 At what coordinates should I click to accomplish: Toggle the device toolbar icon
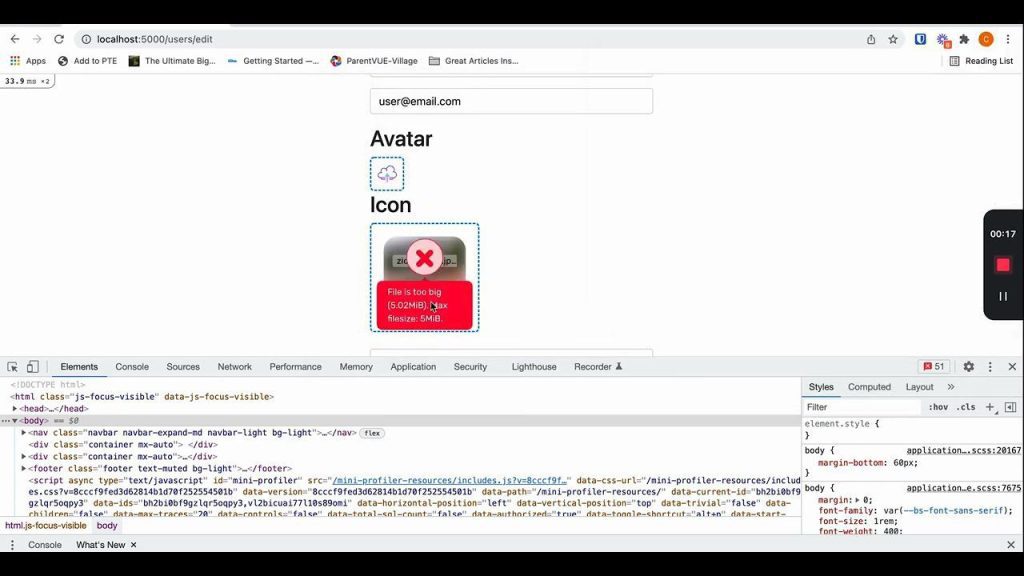[33, 367]
